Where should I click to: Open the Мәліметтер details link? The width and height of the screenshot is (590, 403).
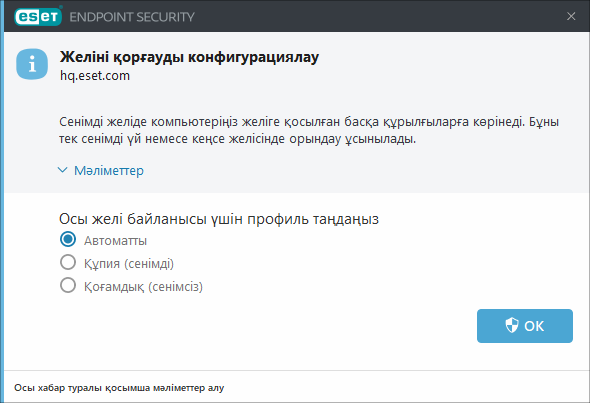coord(109,170)
